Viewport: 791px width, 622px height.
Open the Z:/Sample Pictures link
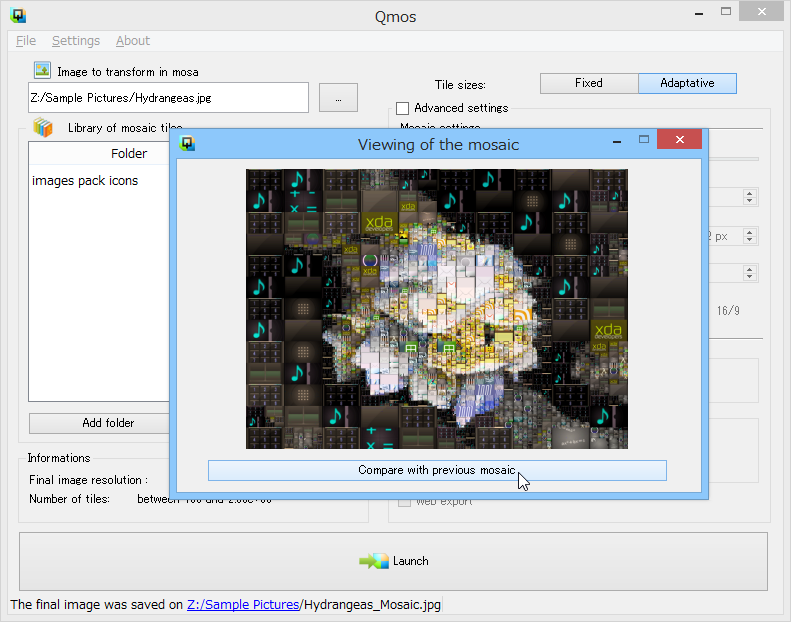pos(243,604)
